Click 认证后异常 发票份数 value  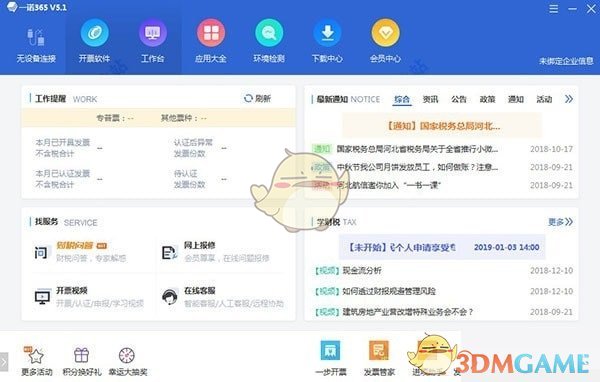224,148
